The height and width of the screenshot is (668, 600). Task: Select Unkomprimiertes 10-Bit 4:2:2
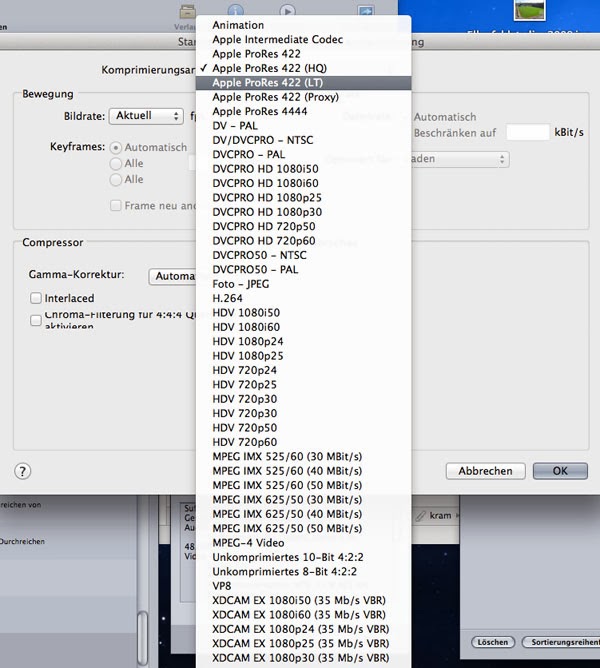point(303,557)
